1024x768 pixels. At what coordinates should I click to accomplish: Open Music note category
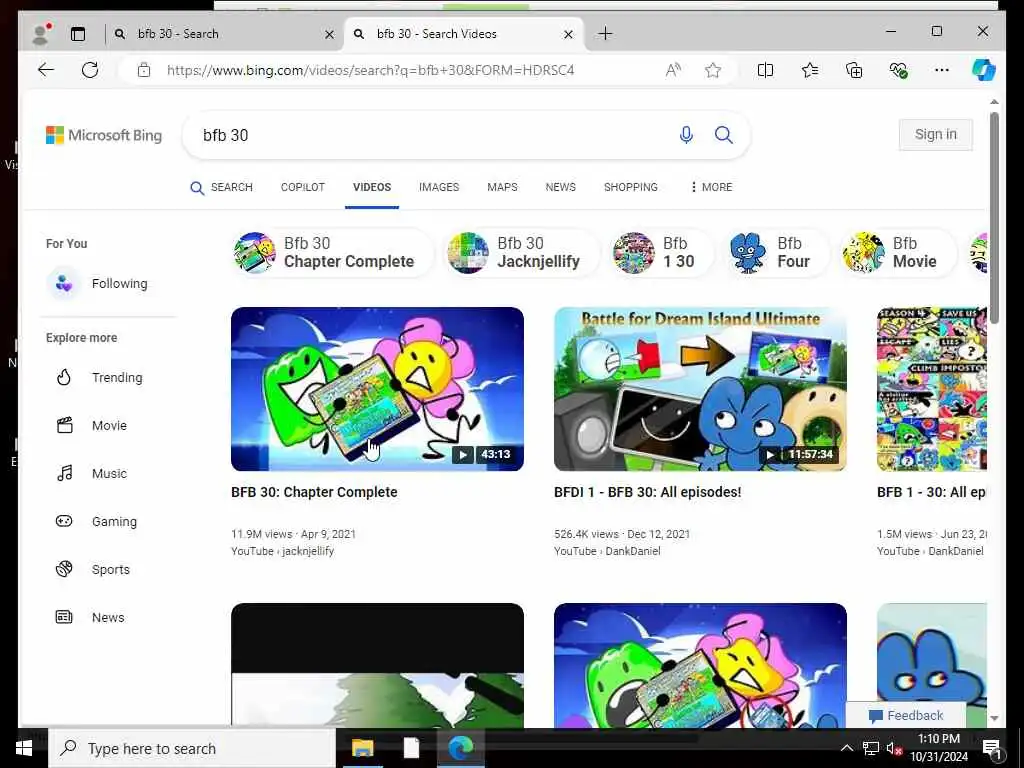(x=91, y=473)
